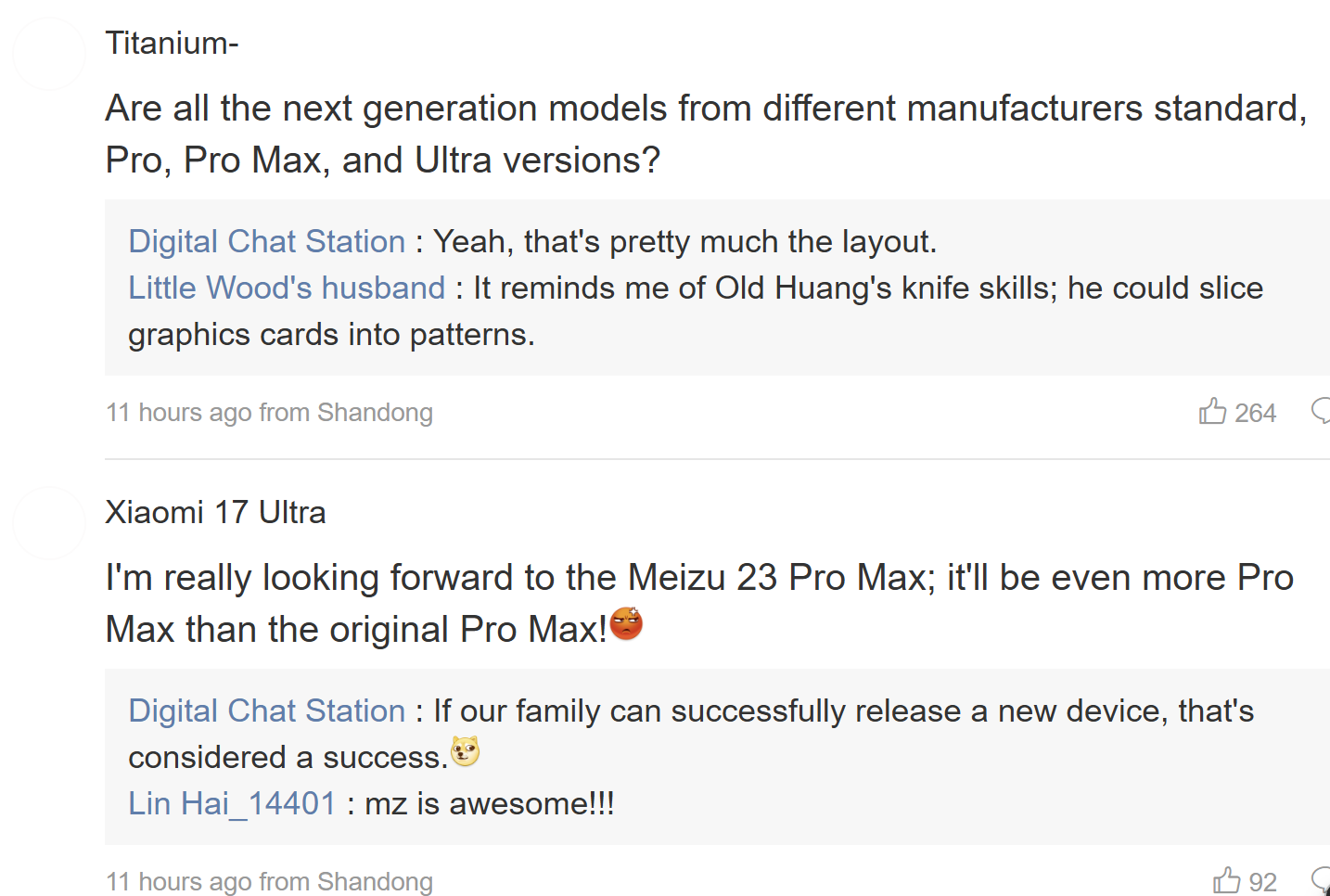Viewport: 1330px width, 896px height.
Task: Click the username Titanium-
Action: [x=172, y=43]
